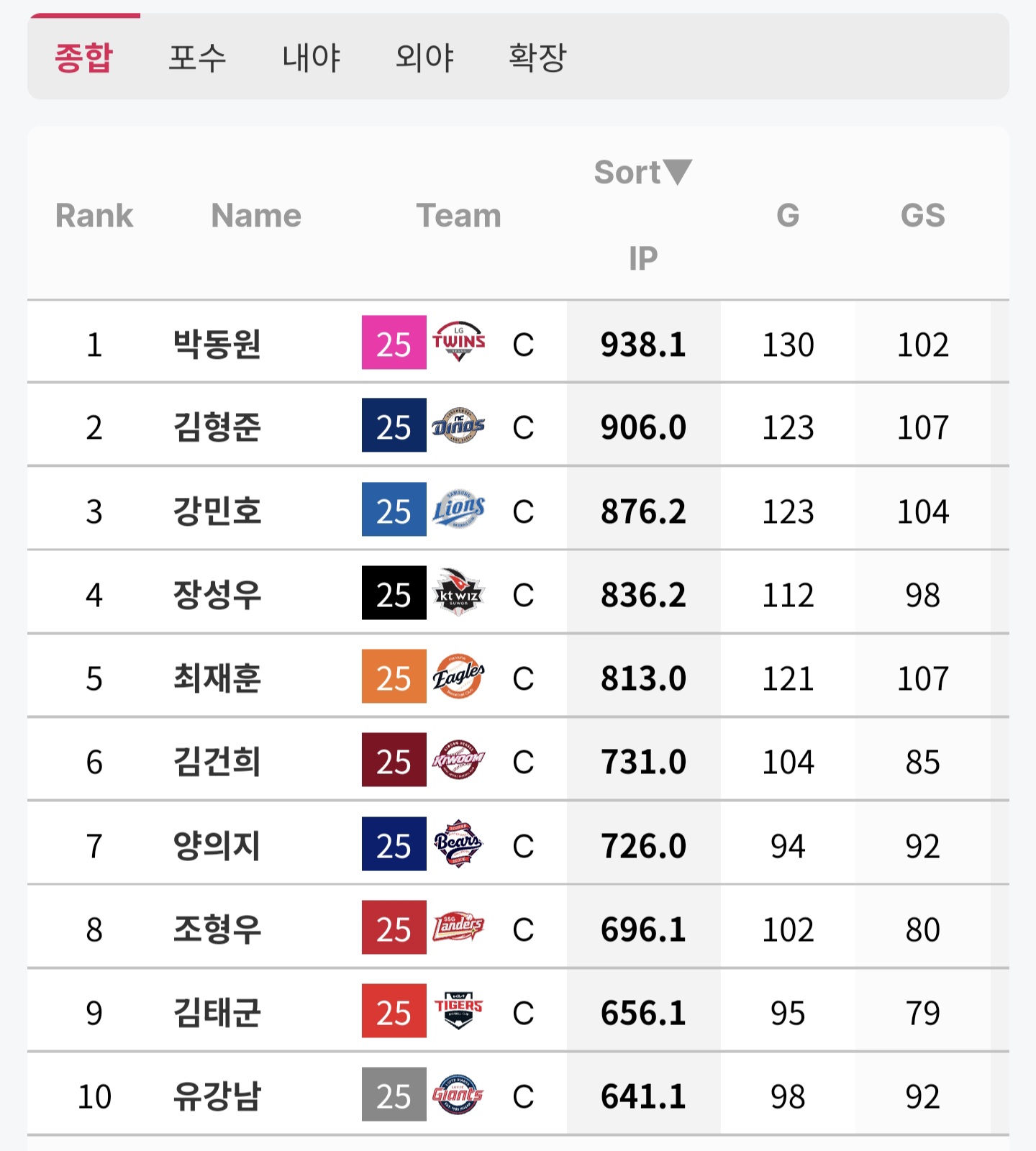Click the KT Wiz team logo
This screenshot has width=1036, height=1151.
(x=458, y=593)
